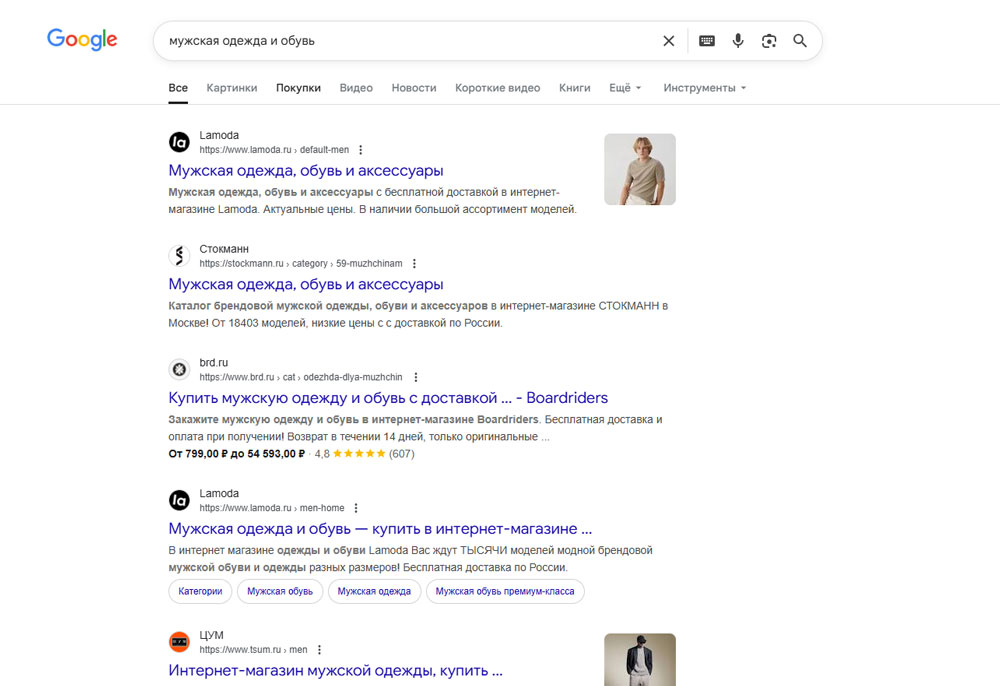Clear the search query with the X icon

coord(668,41)
